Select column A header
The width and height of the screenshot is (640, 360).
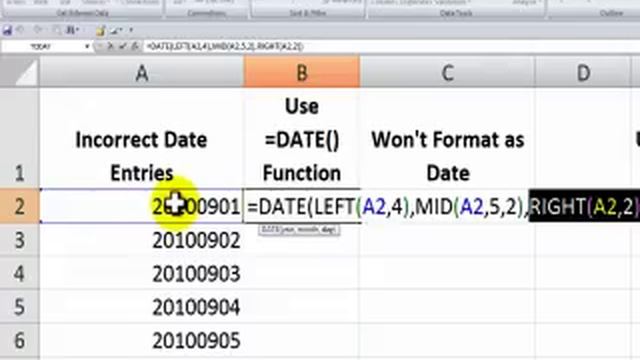tap(142, 73)
